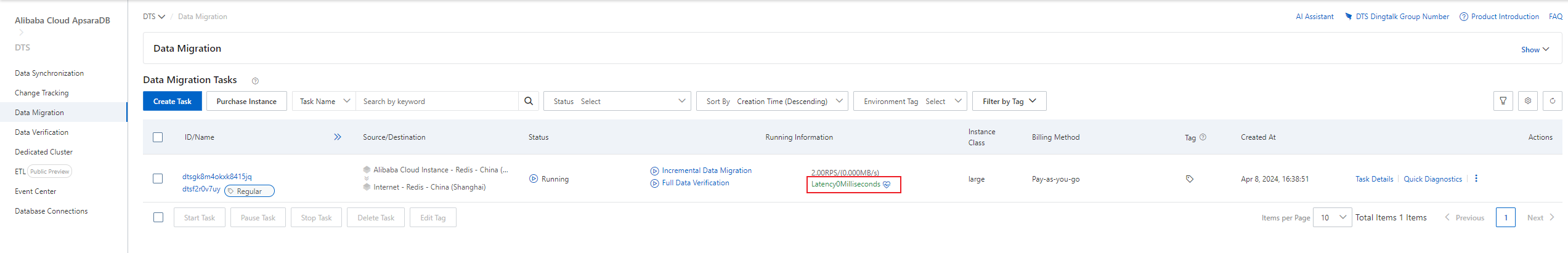Click the refresh task list icon
Viewport: 1568px width, 253px height.
(1552, 101)
